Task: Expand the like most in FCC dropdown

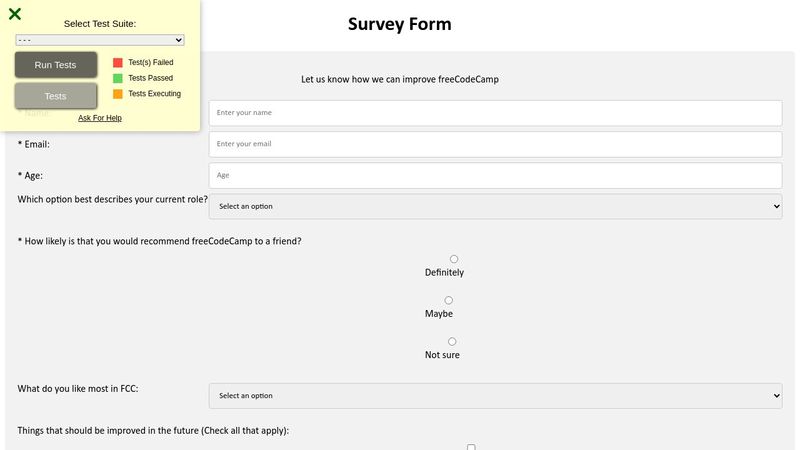Action: (495, 396)
